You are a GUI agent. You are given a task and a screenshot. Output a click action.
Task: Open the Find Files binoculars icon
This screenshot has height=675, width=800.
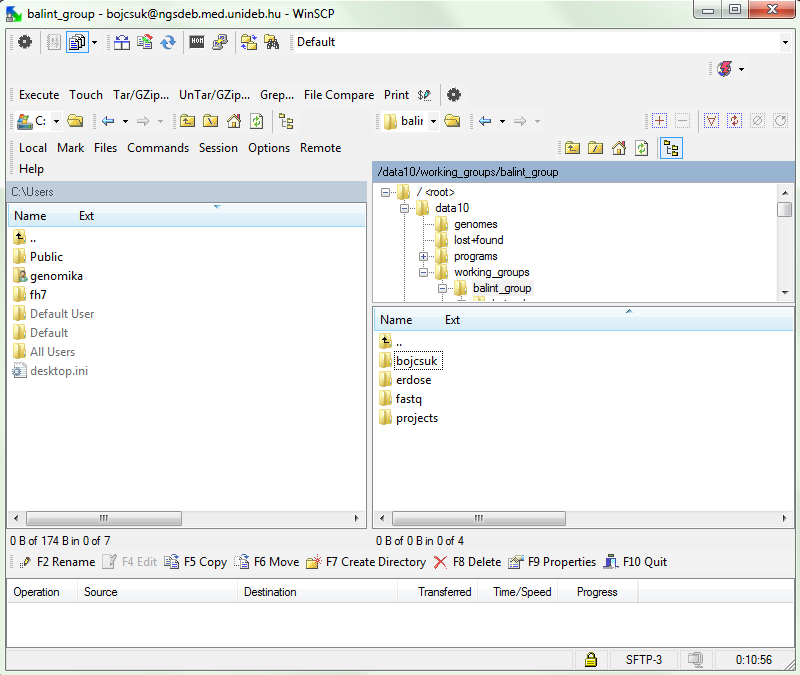271,42
